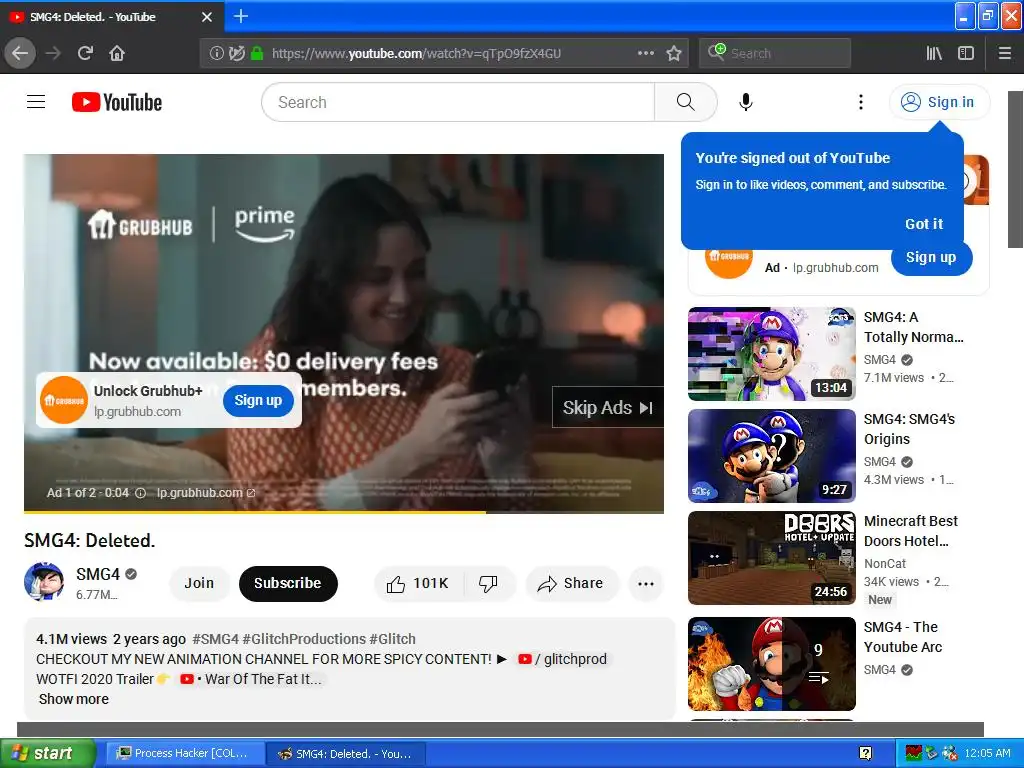
Task: Bookmark this page with the star icon
Action: pyautogui.click(x=674, y=53)
